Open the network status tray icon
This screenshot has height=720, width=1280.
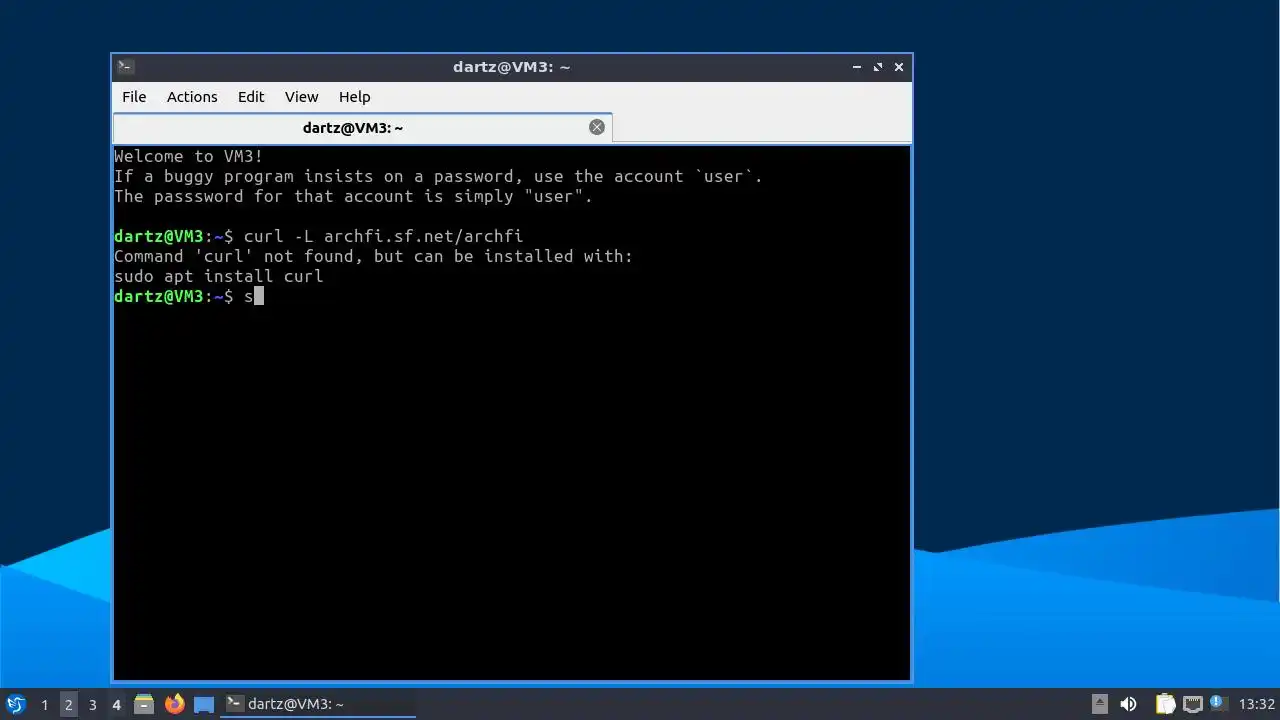pyautogui.click(x=1192, y=704)
